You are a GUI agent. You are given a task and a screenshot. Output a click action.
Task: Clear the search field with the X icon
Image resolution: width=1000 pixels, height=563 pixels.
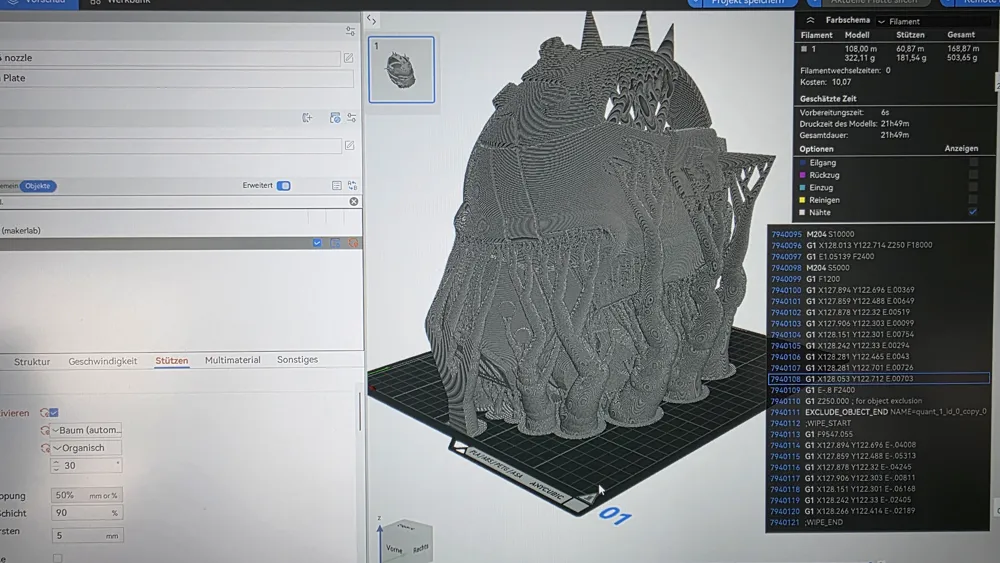354,201
